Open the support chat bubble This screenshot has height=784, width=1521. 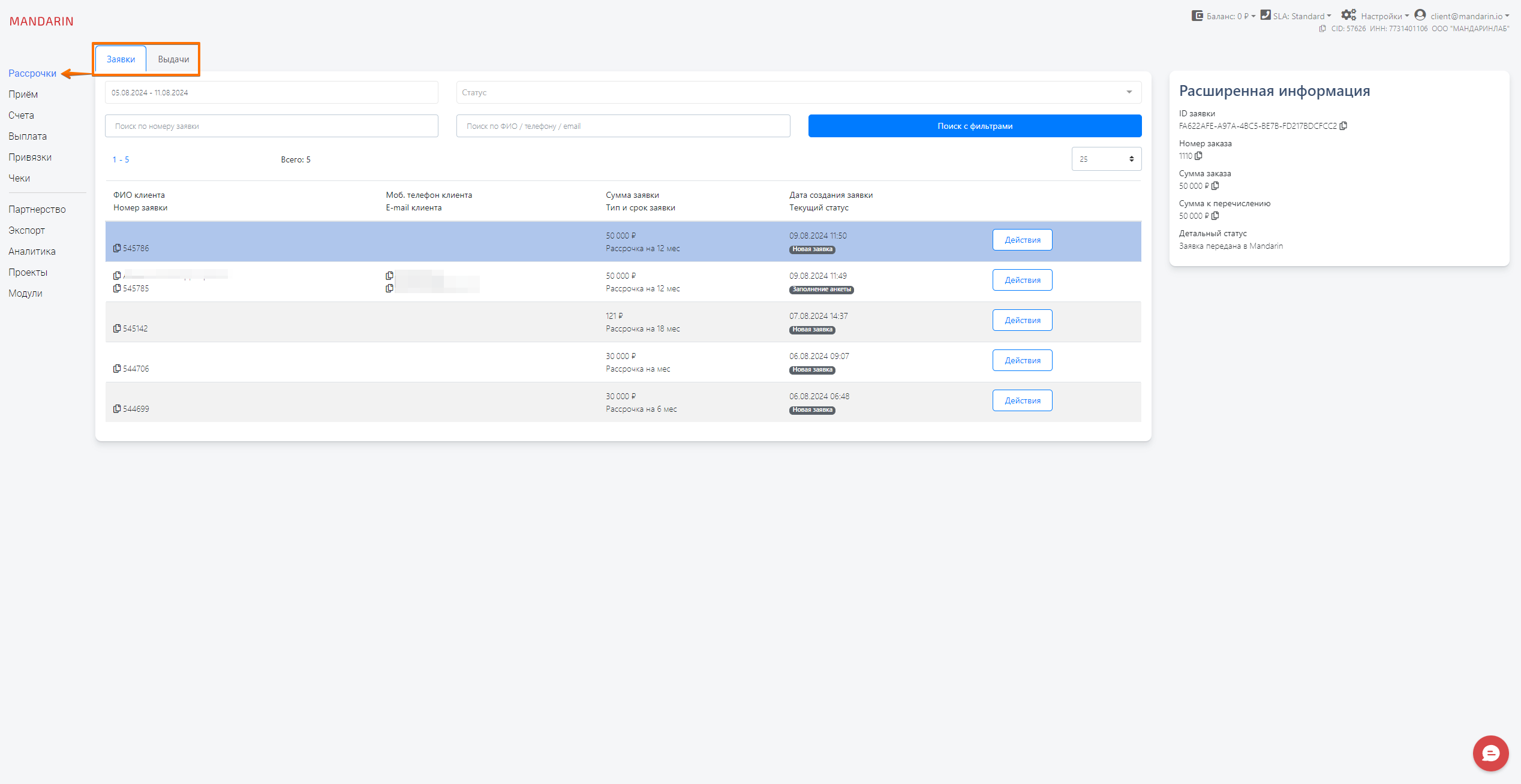[x=1490, y=753]
